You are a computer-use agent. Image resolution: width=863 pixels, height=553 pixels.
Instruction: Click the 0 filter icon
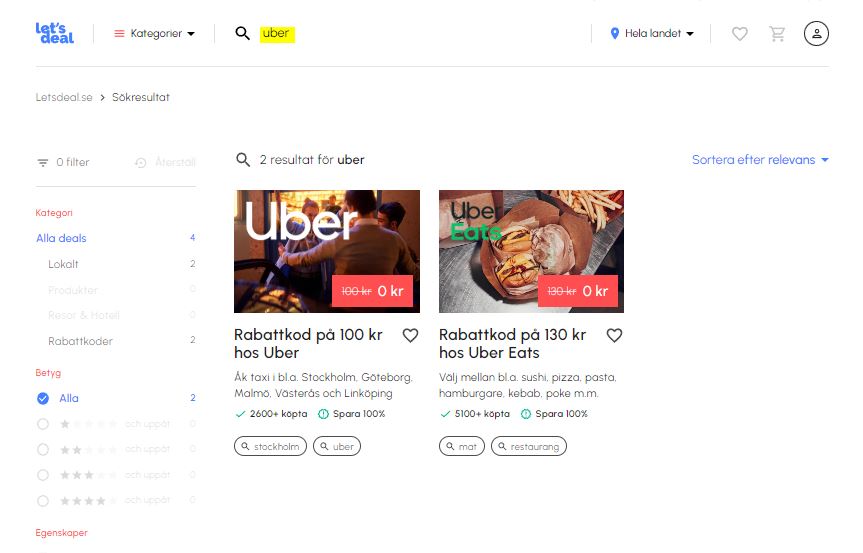pyautogui.click(x=43, y=162)
